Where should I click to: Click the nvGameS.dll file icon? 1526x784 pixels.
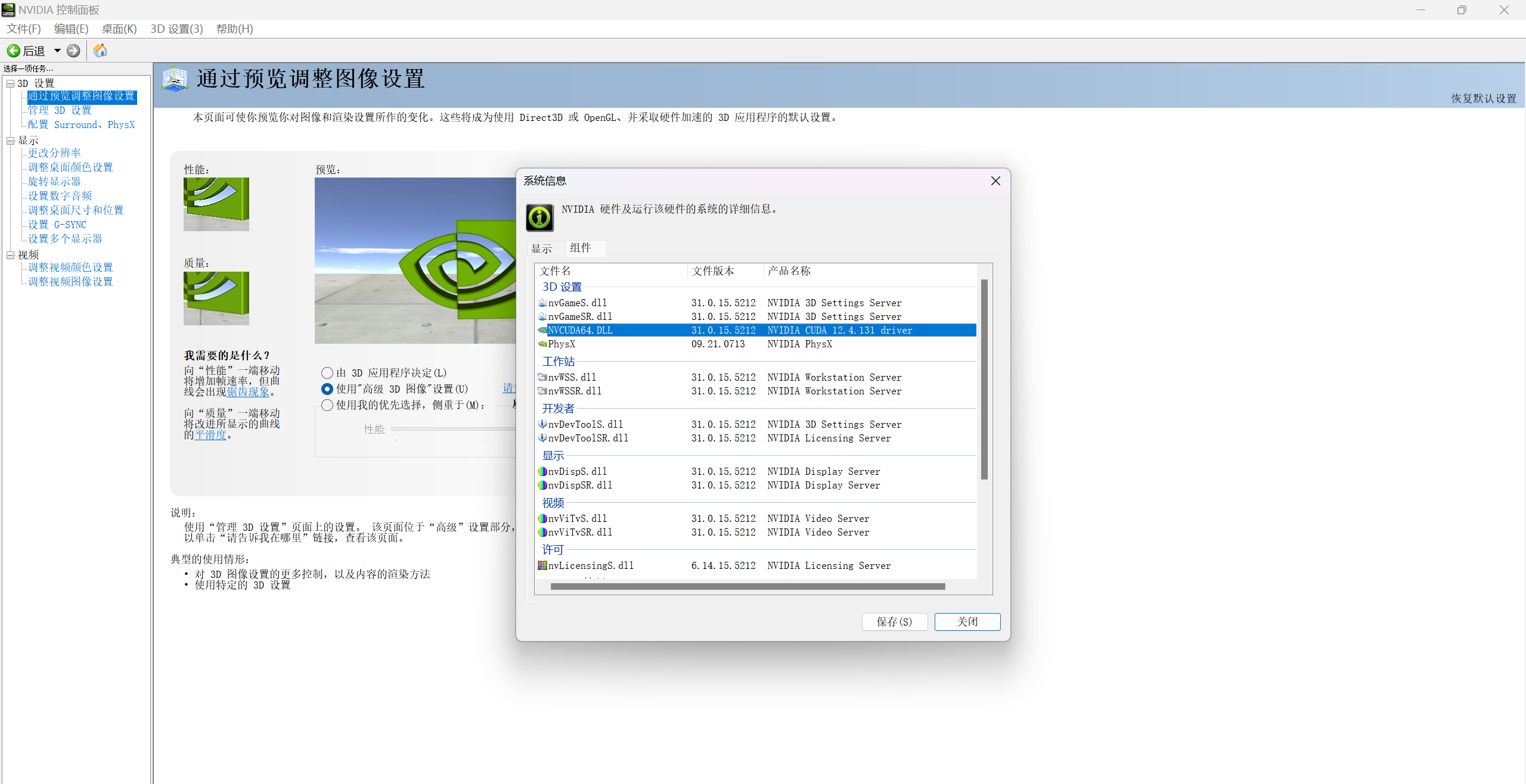point(542,303)
